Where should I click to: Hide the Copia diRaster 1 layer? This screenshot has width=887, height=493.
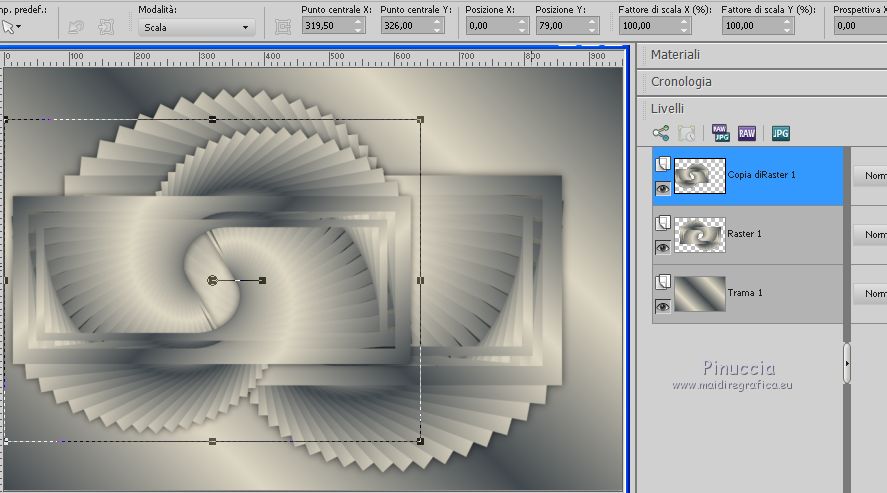662,188
